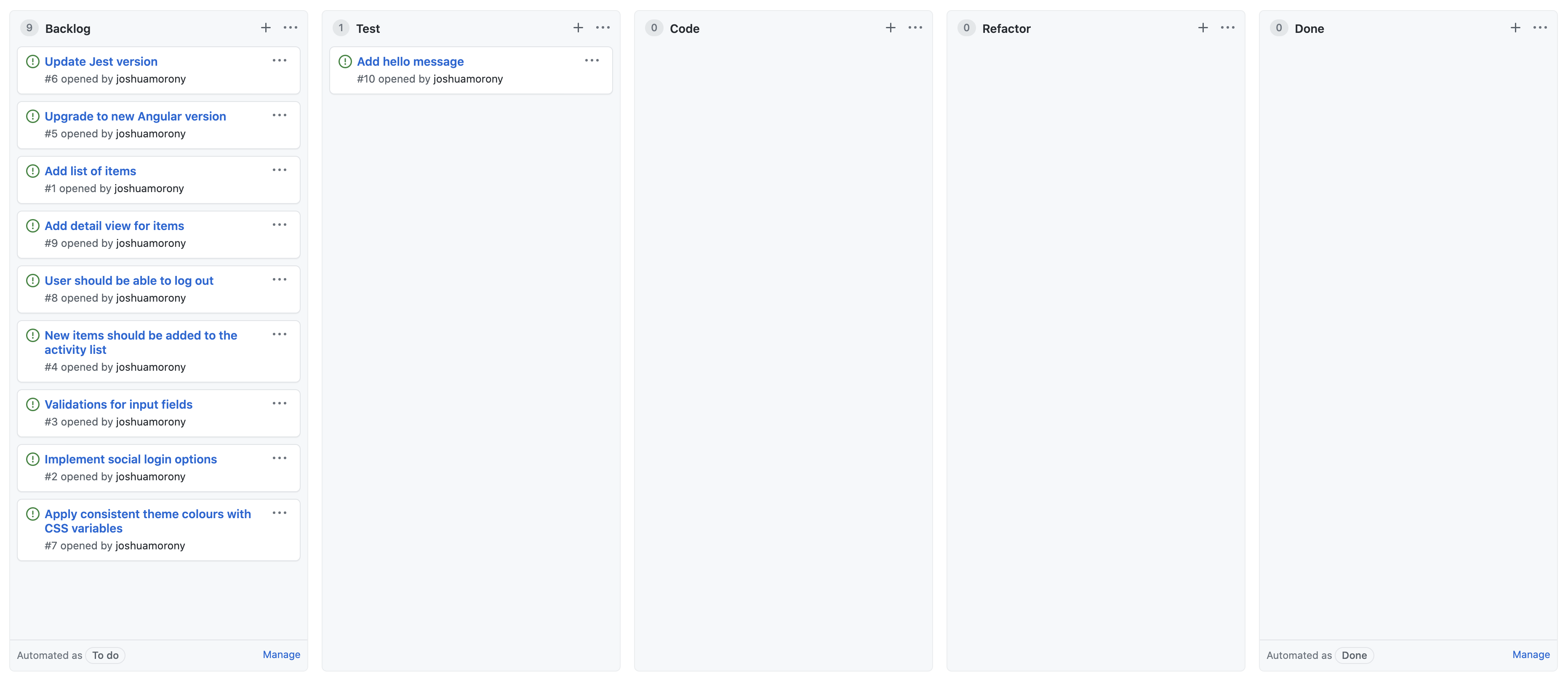Add a card to Code column

(891, 27)
